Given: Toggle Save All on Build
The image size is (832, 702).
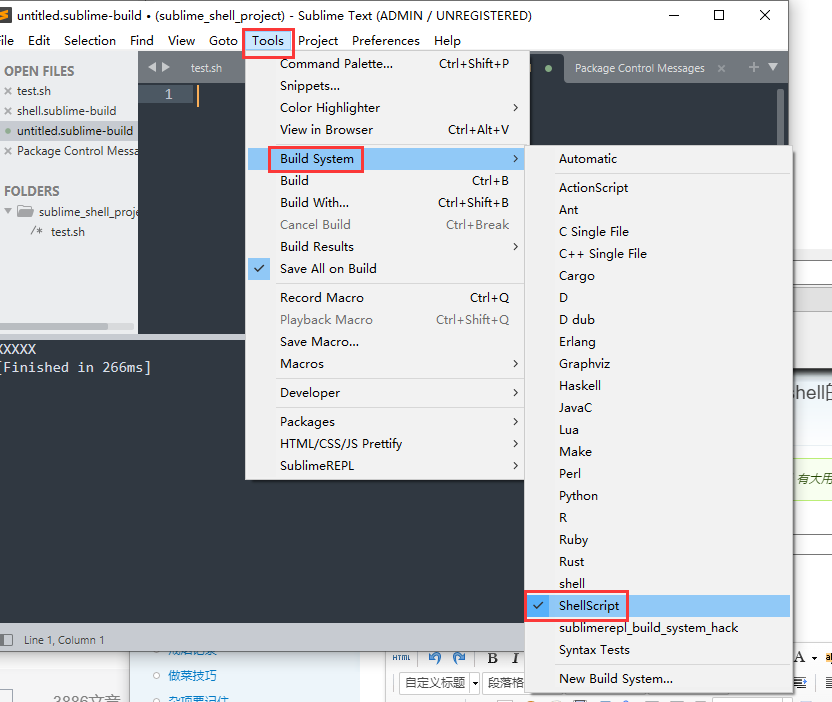Looking at the screenshot, I should pyautogui.click(x=386, y=269).
